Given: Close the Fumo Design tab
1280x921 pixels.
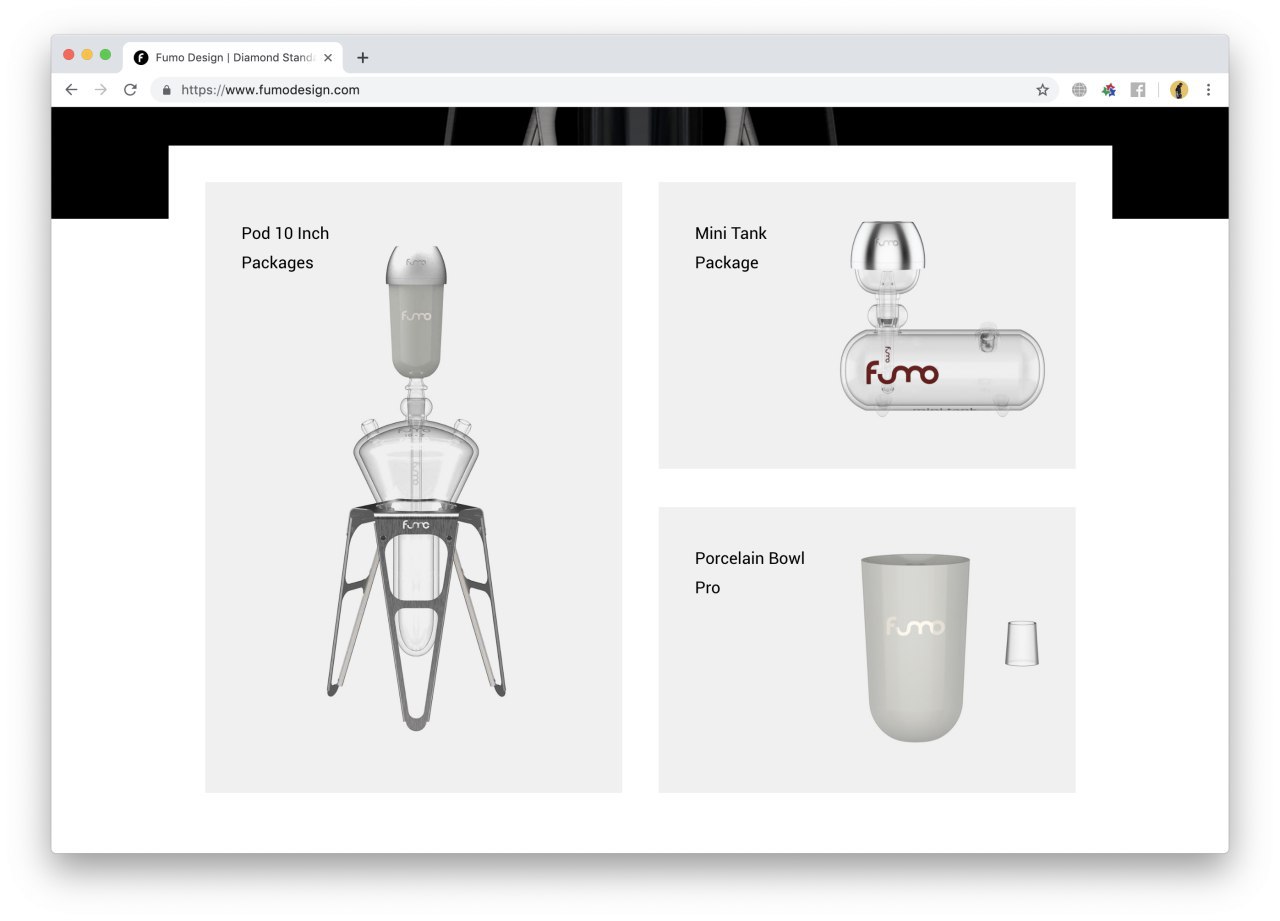Looking at the screenshot, I should click(328, 58).
